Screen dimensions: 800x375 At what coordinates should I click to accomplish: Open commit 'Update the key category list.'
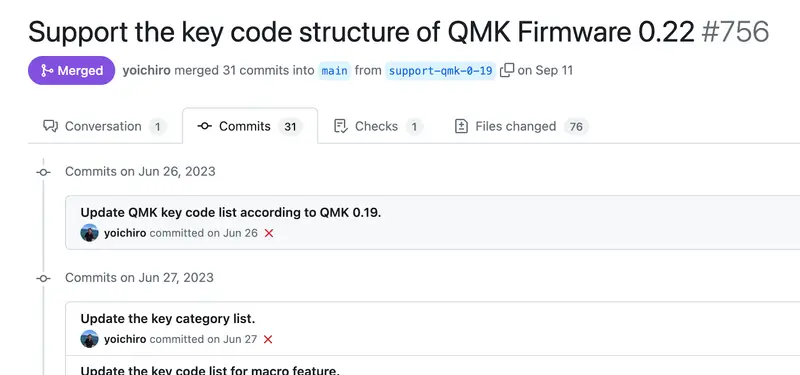click(168, 319)
